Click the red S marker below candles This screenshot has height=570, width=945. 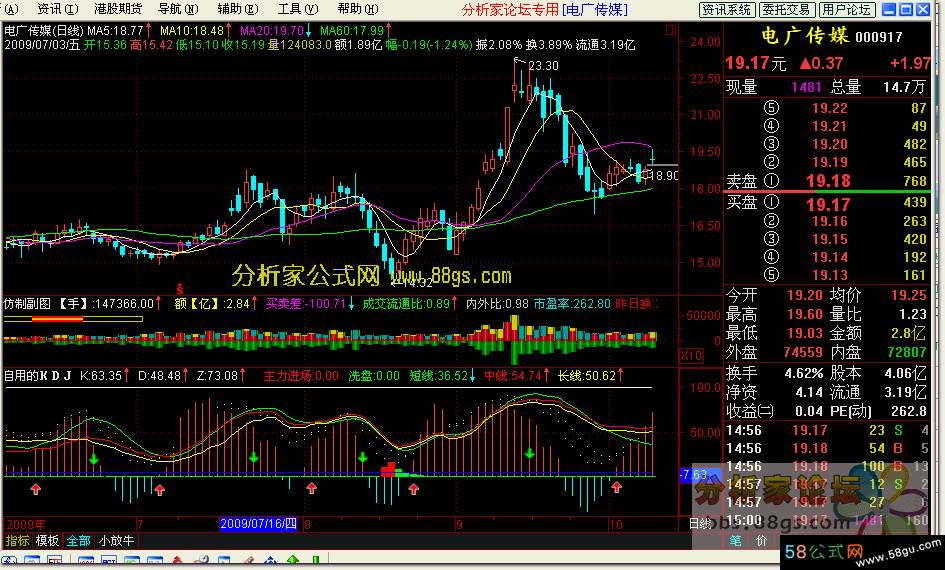pyautogui.click(x=180, y=289)
